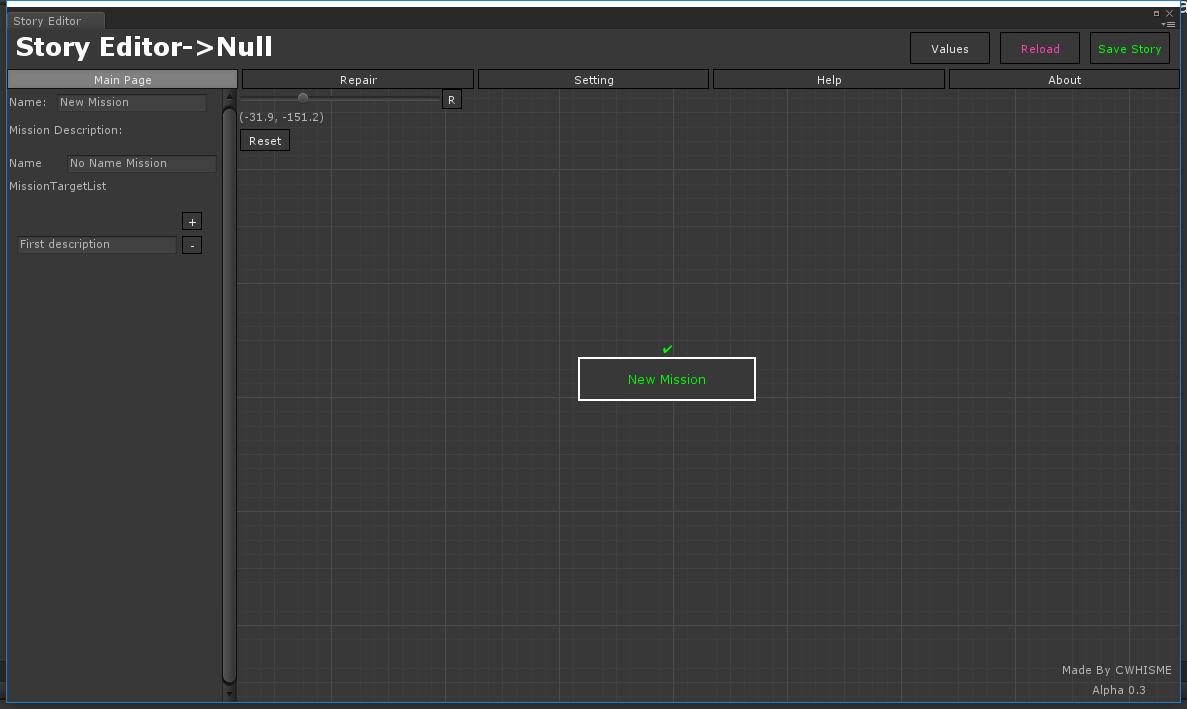Click the plus button to add mission target
Viewport: 1187px width, 709px height.
[x=192, y=221]
